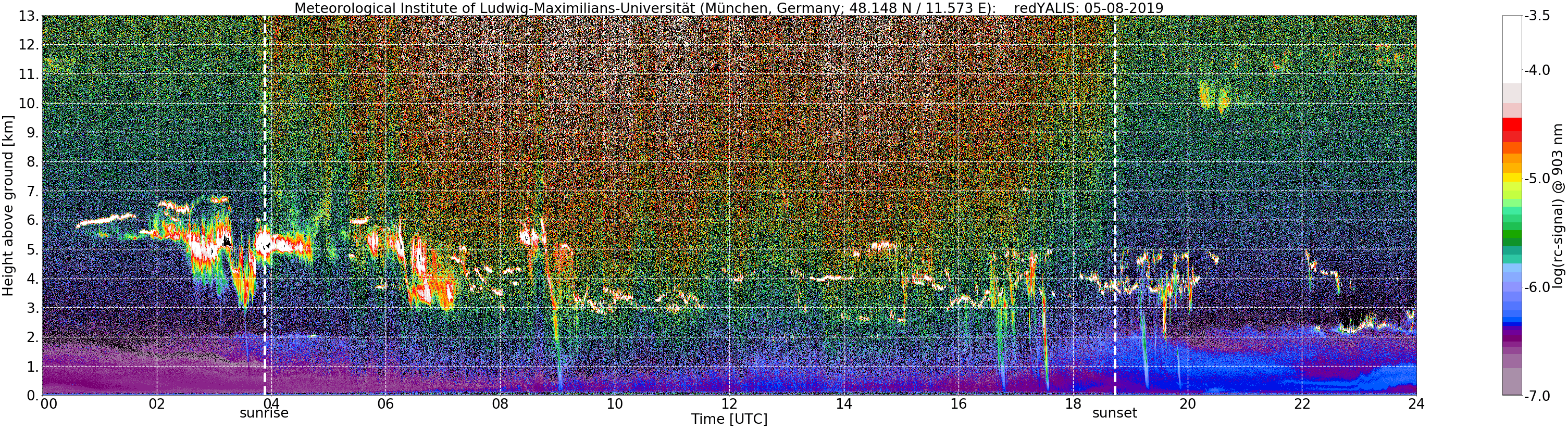Click the red segment of the colorbar
Image resolution: width=1568 pixels, height=429 pixels.
1512,124
